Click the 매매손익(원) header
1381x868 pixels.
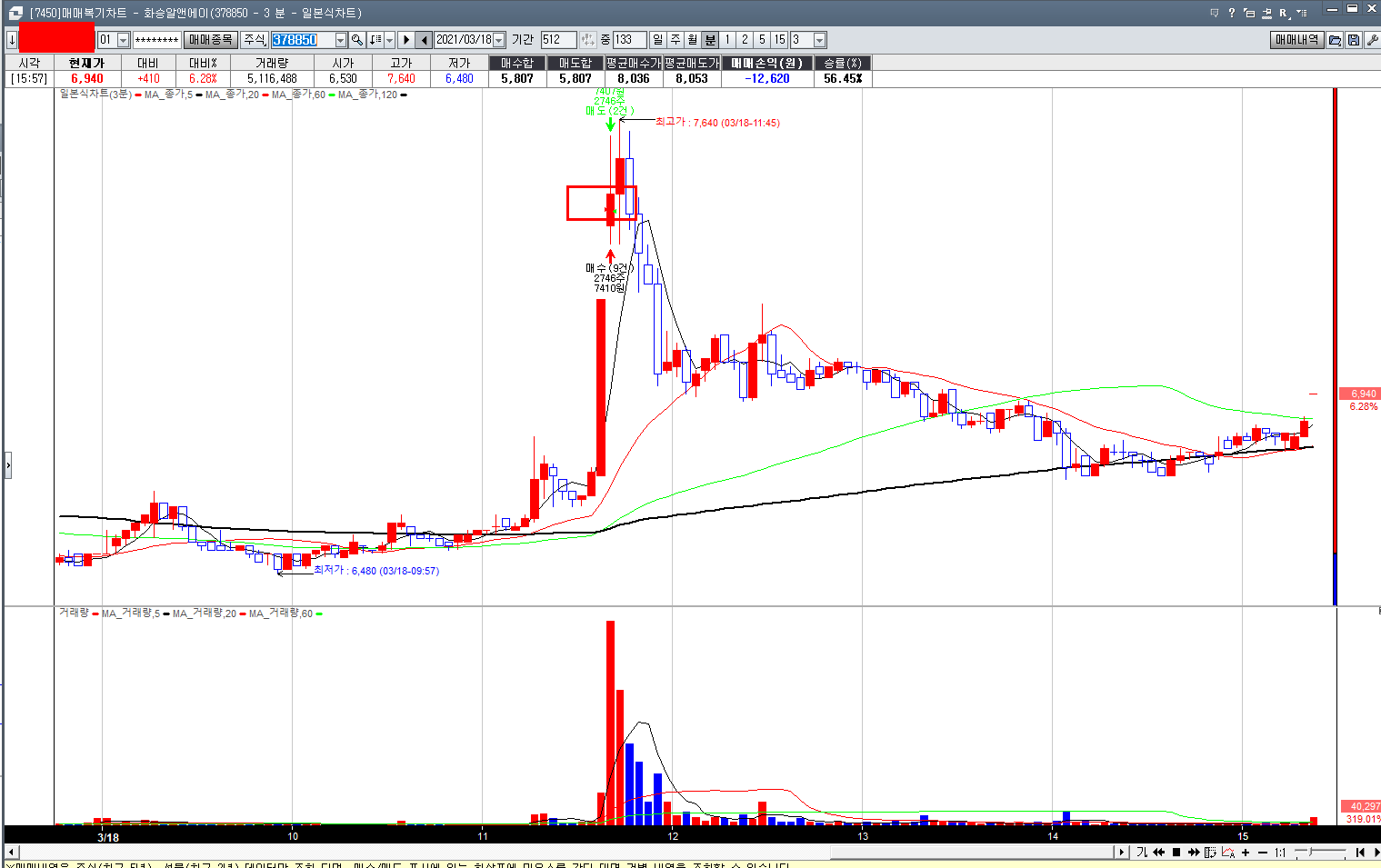[767, 63]
